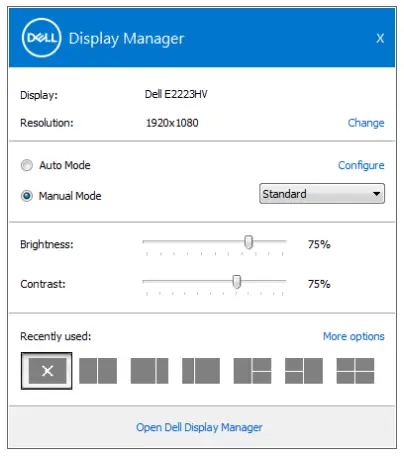Choose the narrow-left wide-right layout
This screenshot has height=457, width=404.
pyautogui.click(x=201, y=371)
